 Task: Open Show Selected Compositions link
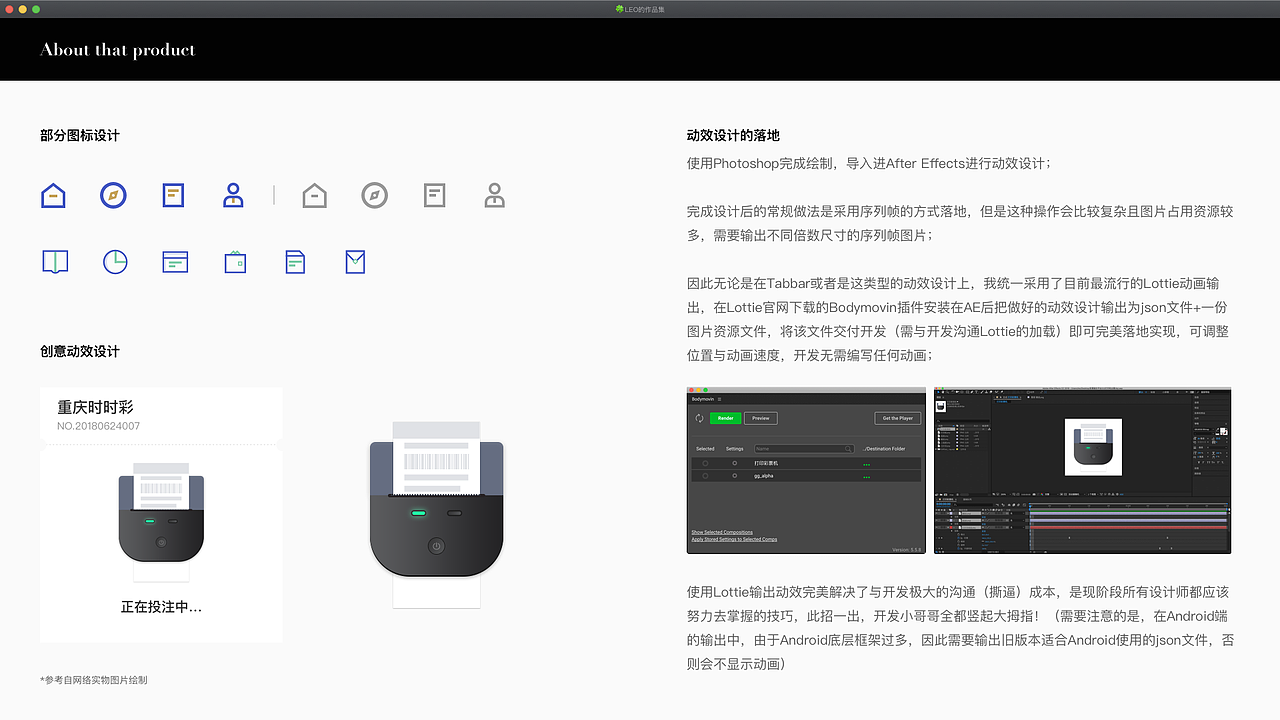click(x=722, y=532)
